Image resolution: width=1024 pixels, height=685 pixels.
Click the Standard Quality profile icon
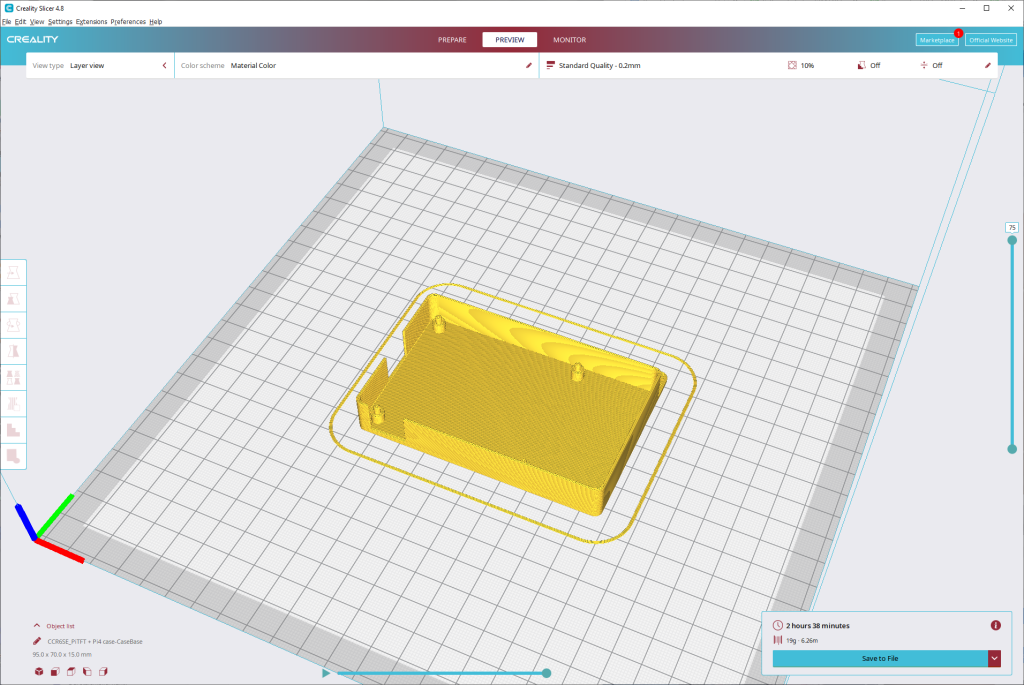(551, 65)
